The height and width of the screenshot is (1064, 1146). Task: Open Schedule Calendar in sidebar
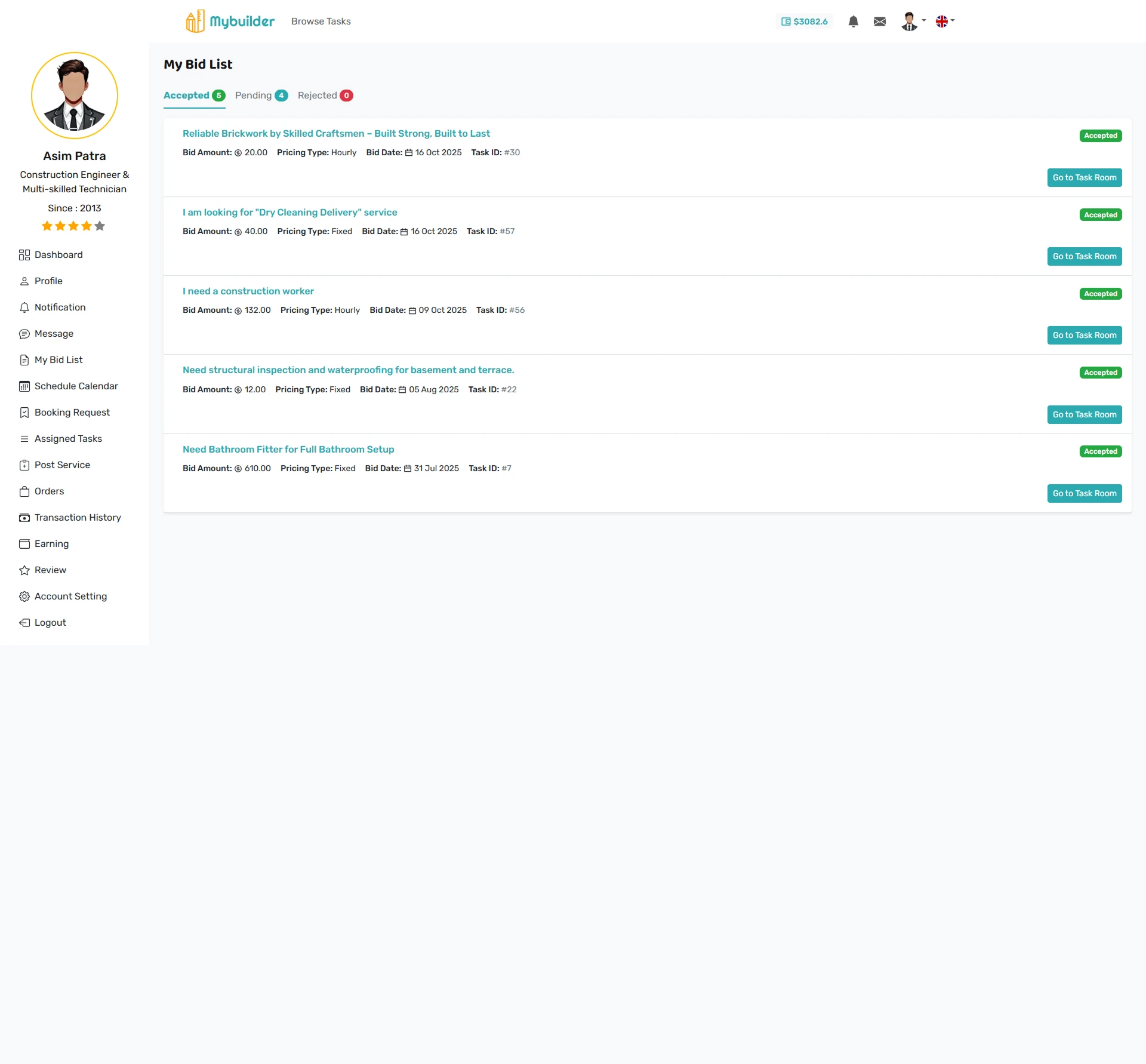[x=76, y=386]
